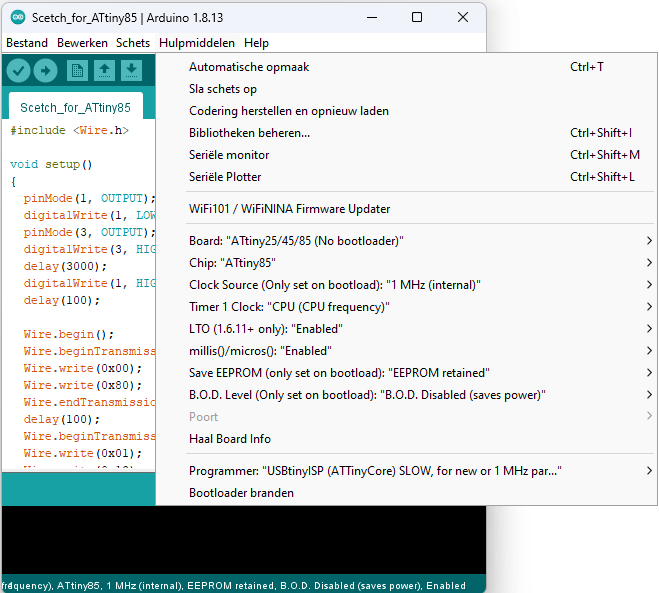
Task: Open the Seriële Plotter
Action: pos(406,177)
